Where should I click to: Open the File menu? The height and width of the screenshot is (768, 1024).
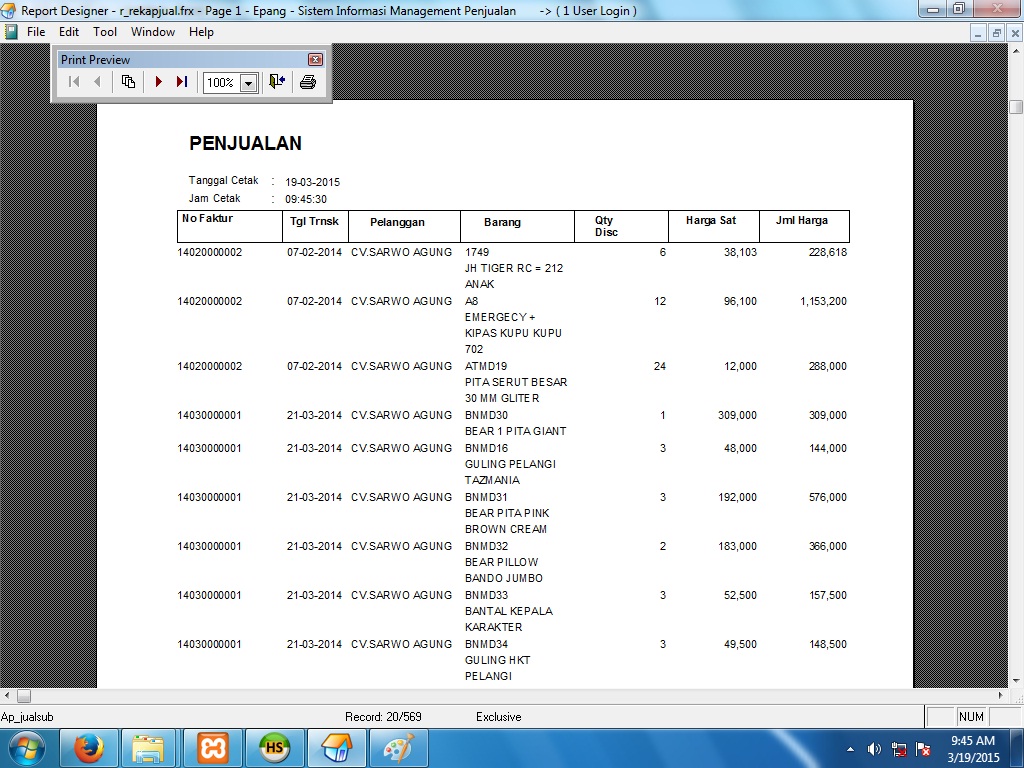tap(36, 32)
